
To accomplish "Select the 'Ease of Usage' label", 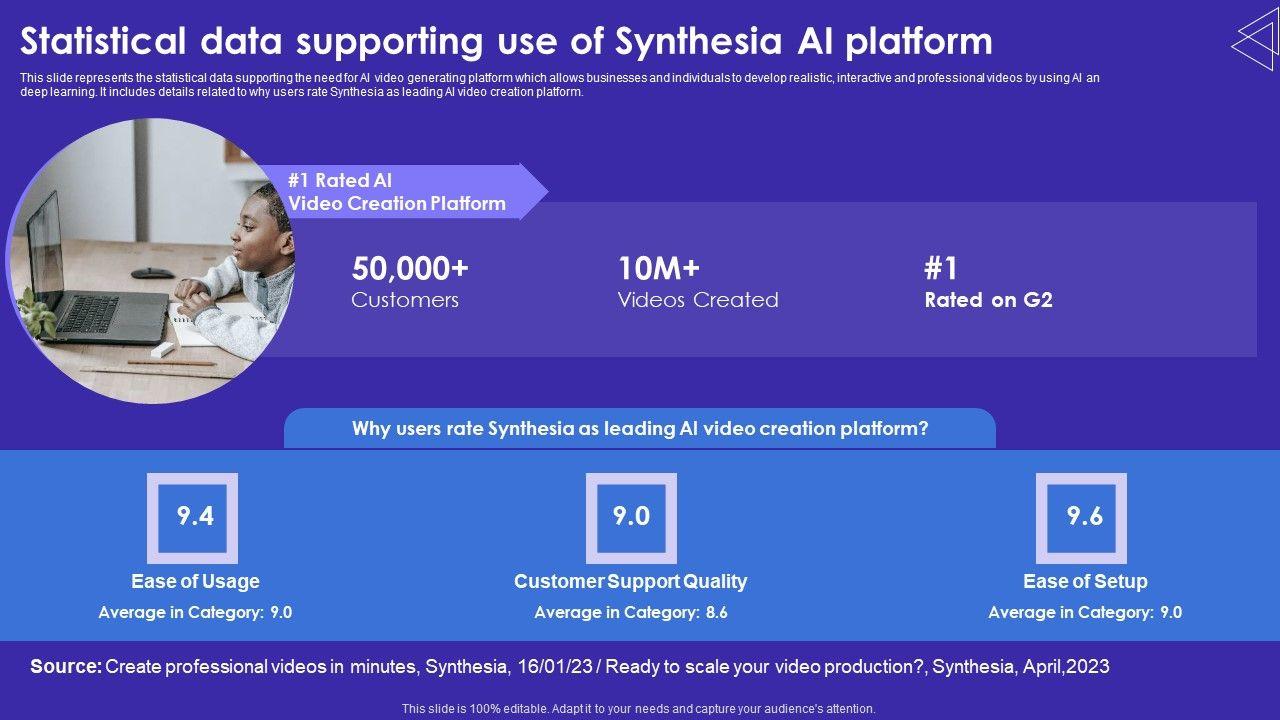I will pyautogui.click(x=195, y=582).
